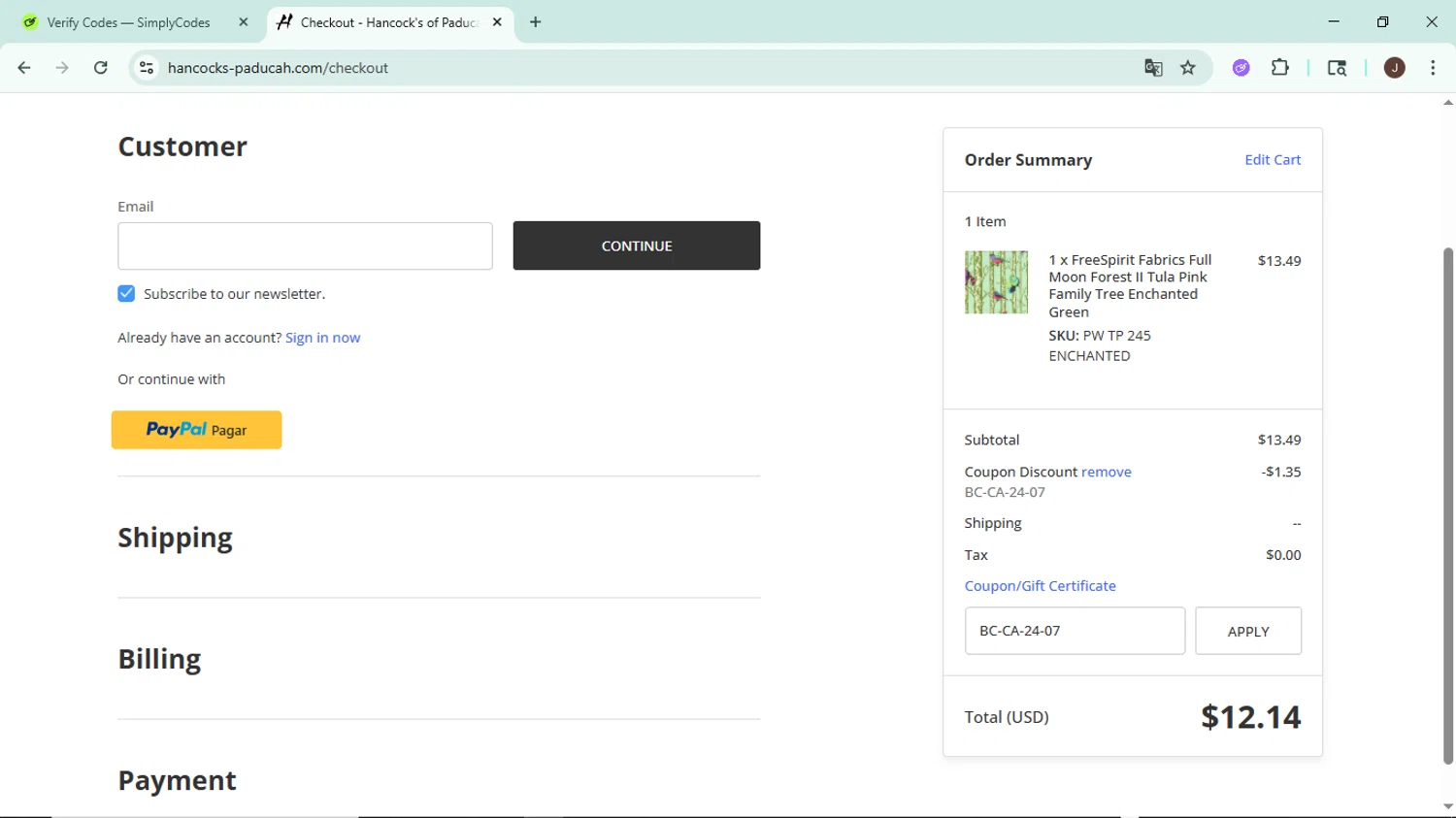The height and width of the screenshot is (818, 1456).
Task: Go forward in browser history
Action: pyautogui.click(x=62, y=68)
